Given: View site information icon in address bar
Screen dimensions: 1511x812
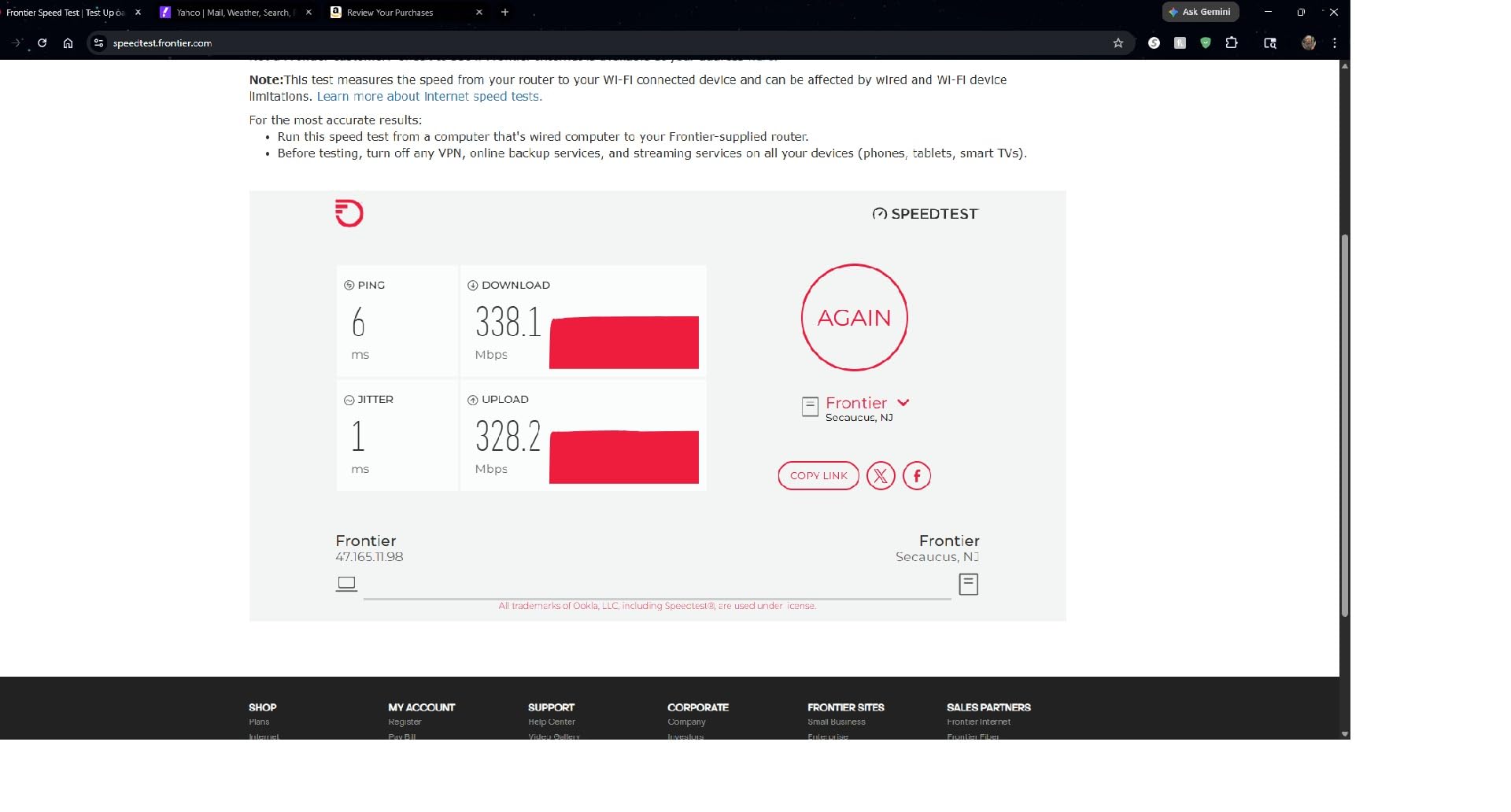Looking at the screenshot, I should [x=98, y=43].
